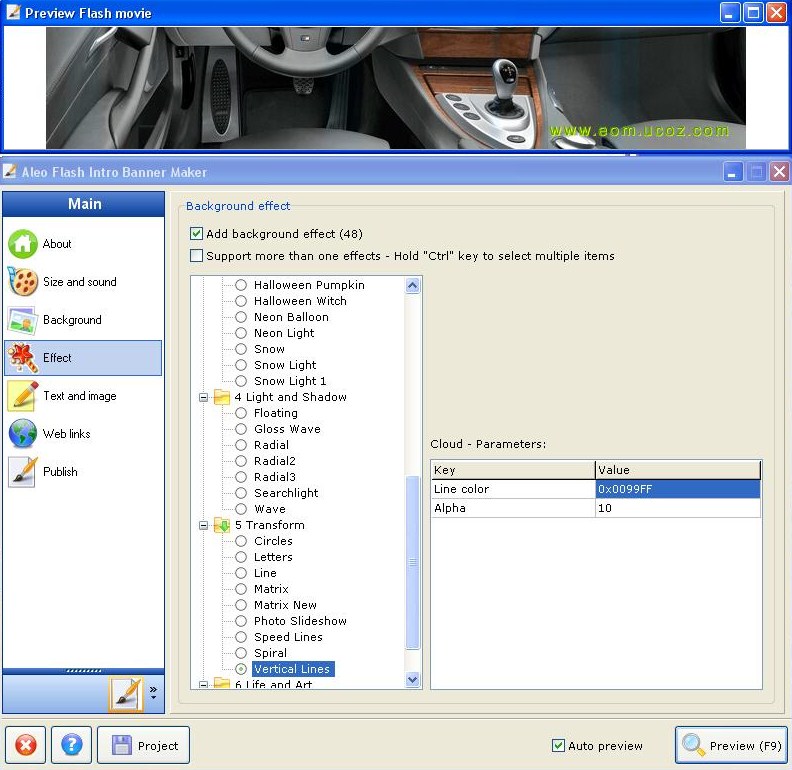Enable Support more than one effects checkbox
Screen dimensions: 792x770
pyautogui.click(x=196, y=256)
